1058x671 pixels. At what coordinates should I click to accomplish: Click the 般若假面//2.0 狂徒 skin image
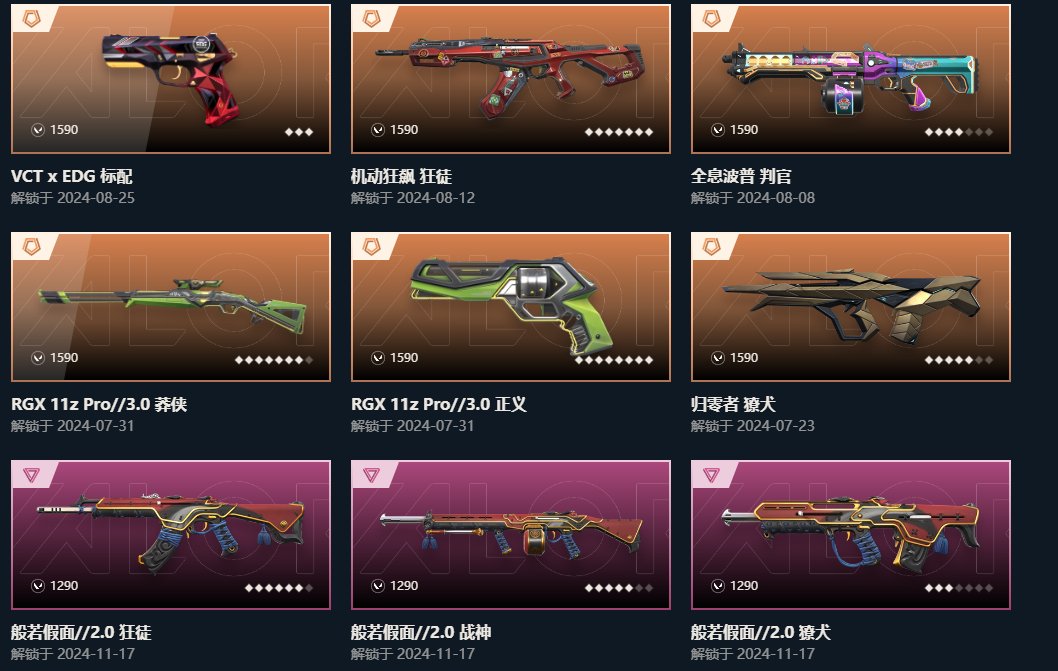coord(171,535)
